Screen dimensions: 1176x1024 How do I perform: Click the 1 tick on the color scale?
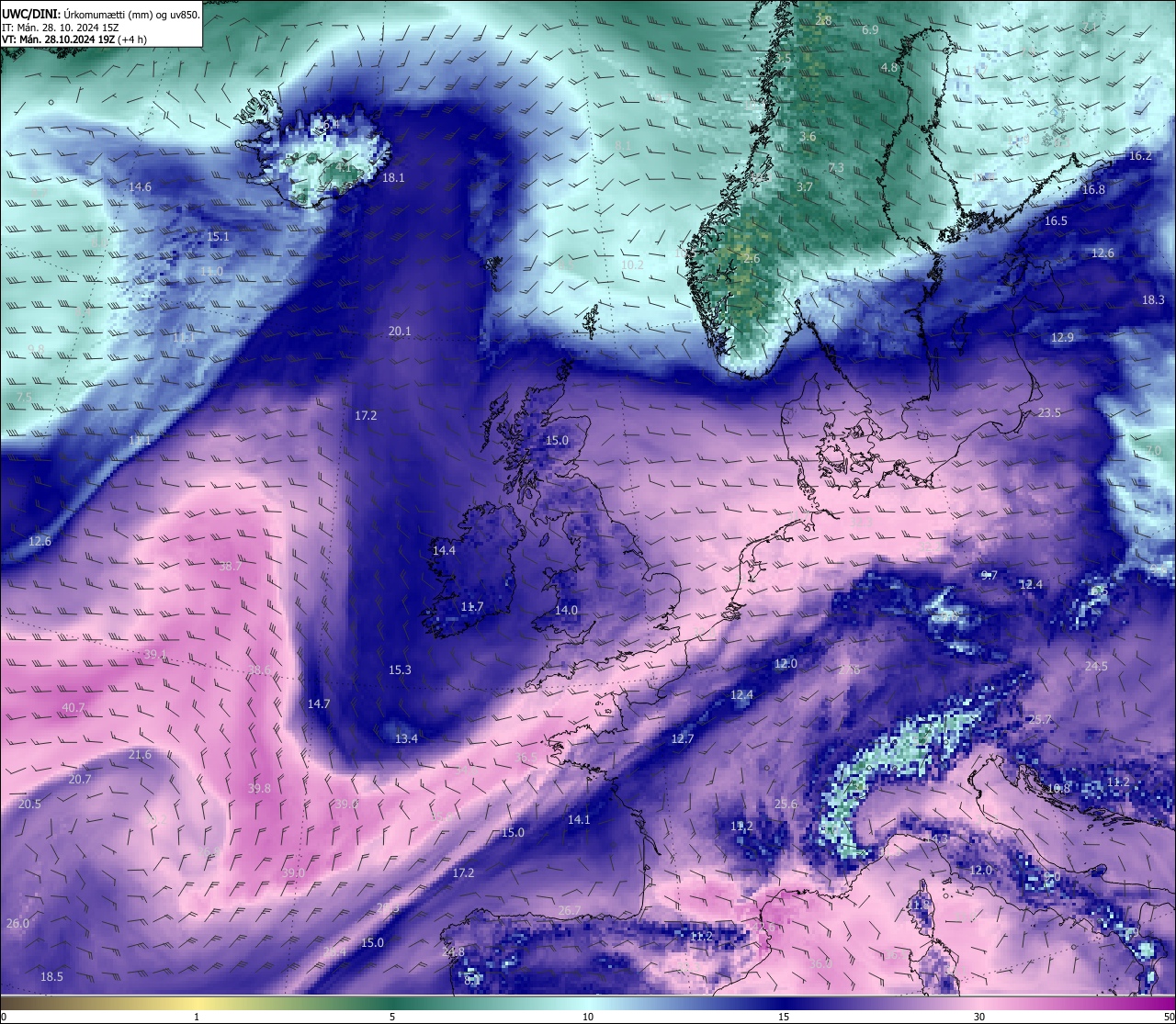point(197,1017)
